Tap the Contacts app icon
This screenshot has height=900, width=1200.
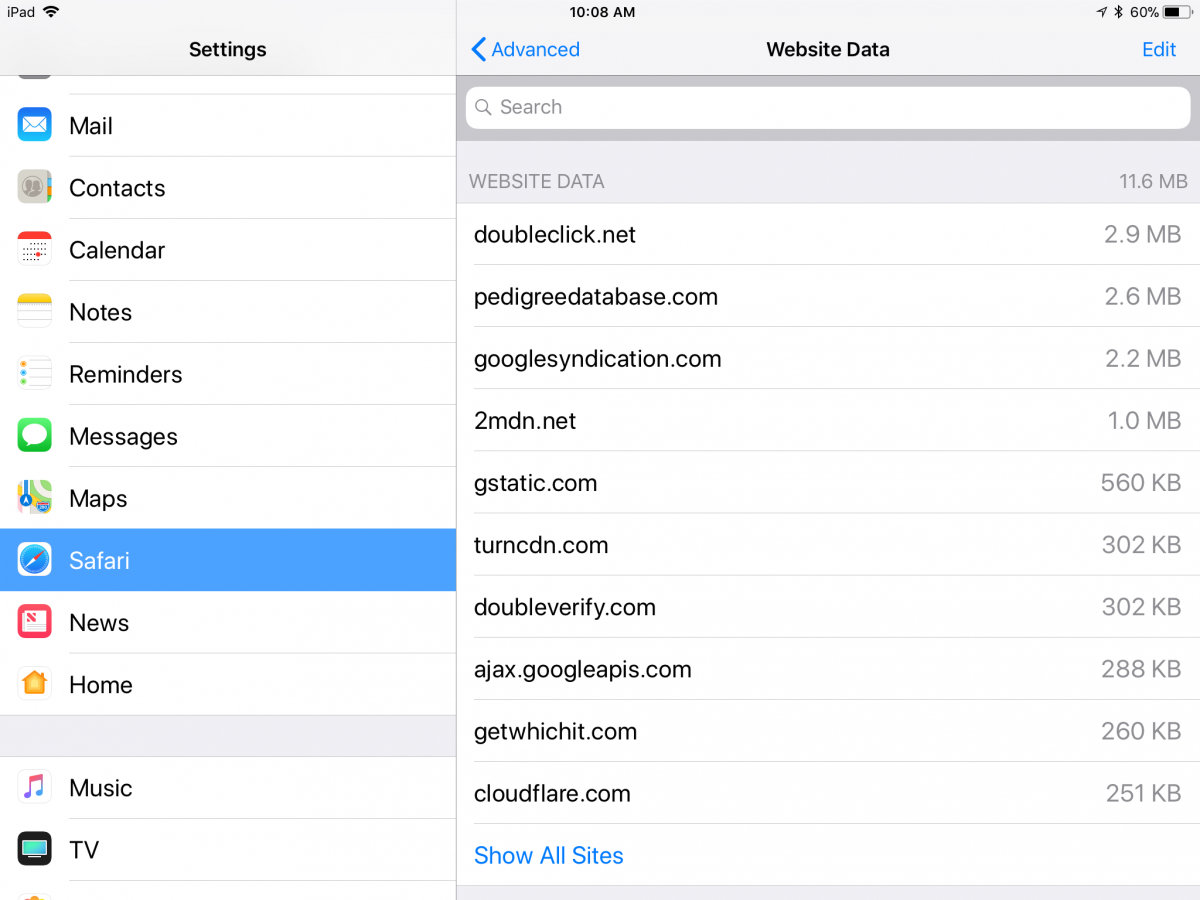pos(35,188)
